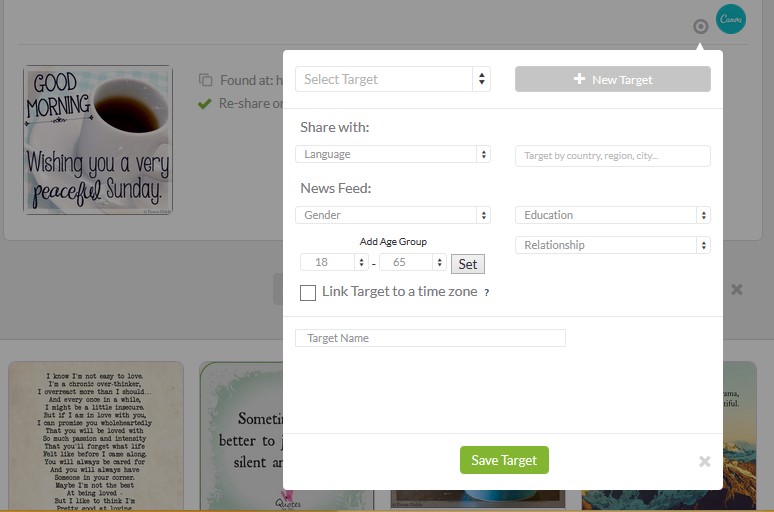
Task: Click the country, region, city field
Action: pos(613,156)
